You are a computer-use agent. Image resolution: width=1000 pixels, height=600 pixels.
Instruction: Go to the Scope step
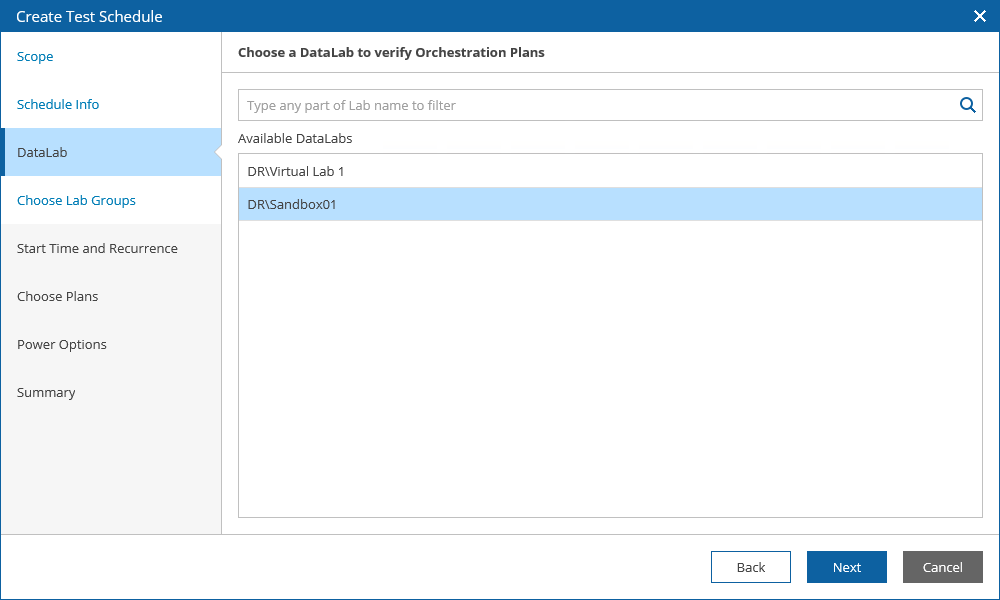point(35,57)
